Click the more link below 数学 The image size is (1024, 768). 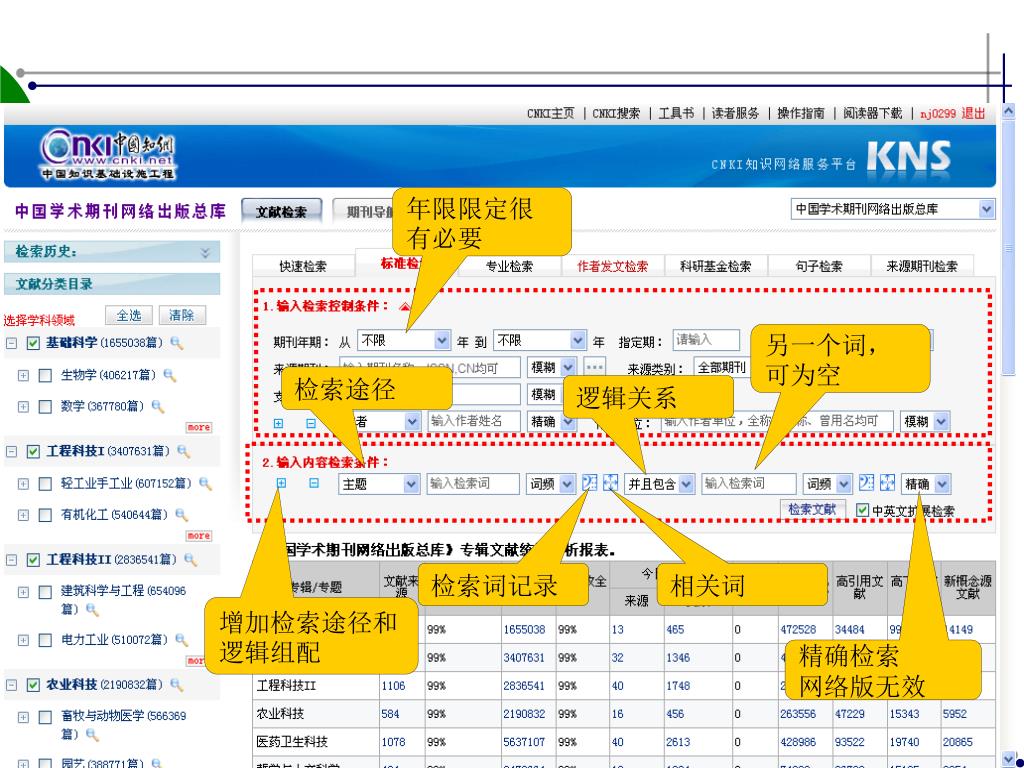coord(198,427)
